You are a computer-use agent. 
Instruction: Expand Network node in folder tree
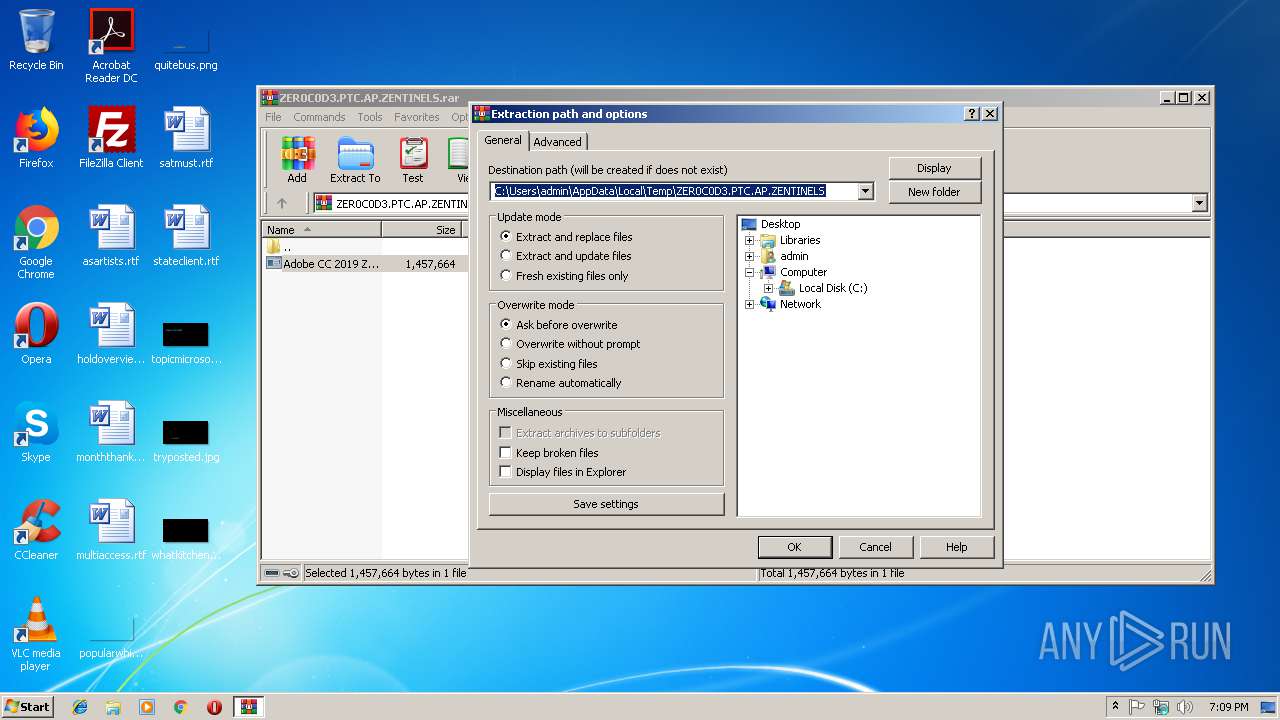coord(749,304)
